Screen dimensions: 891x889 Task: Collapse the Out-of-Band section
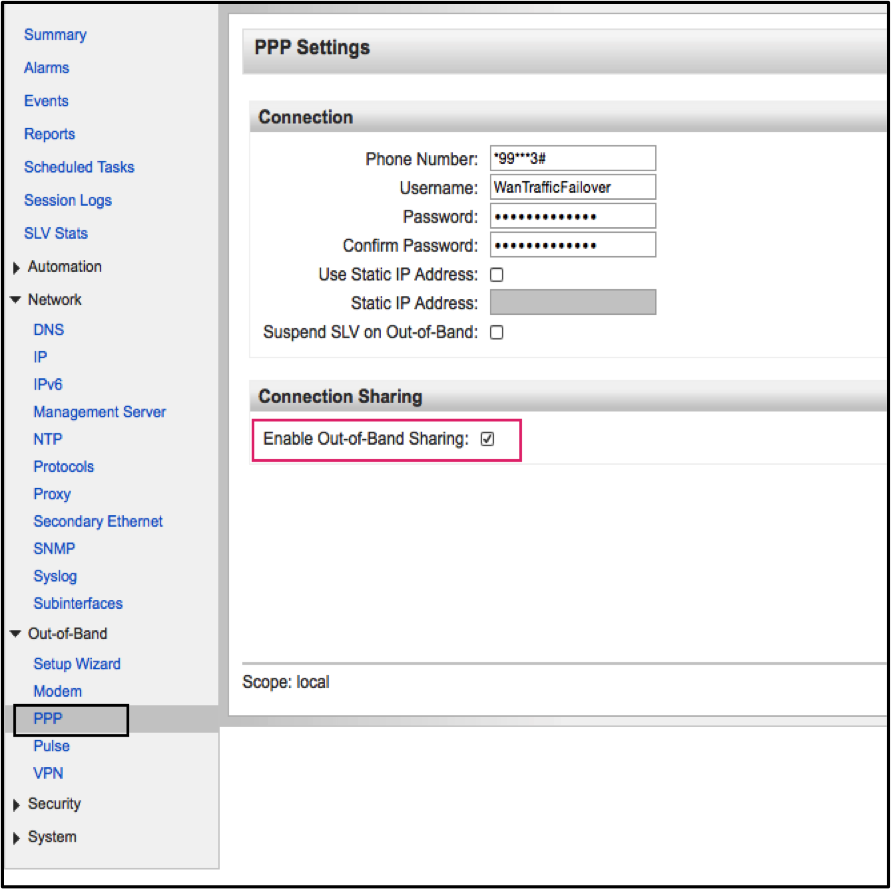click(16, 634)
